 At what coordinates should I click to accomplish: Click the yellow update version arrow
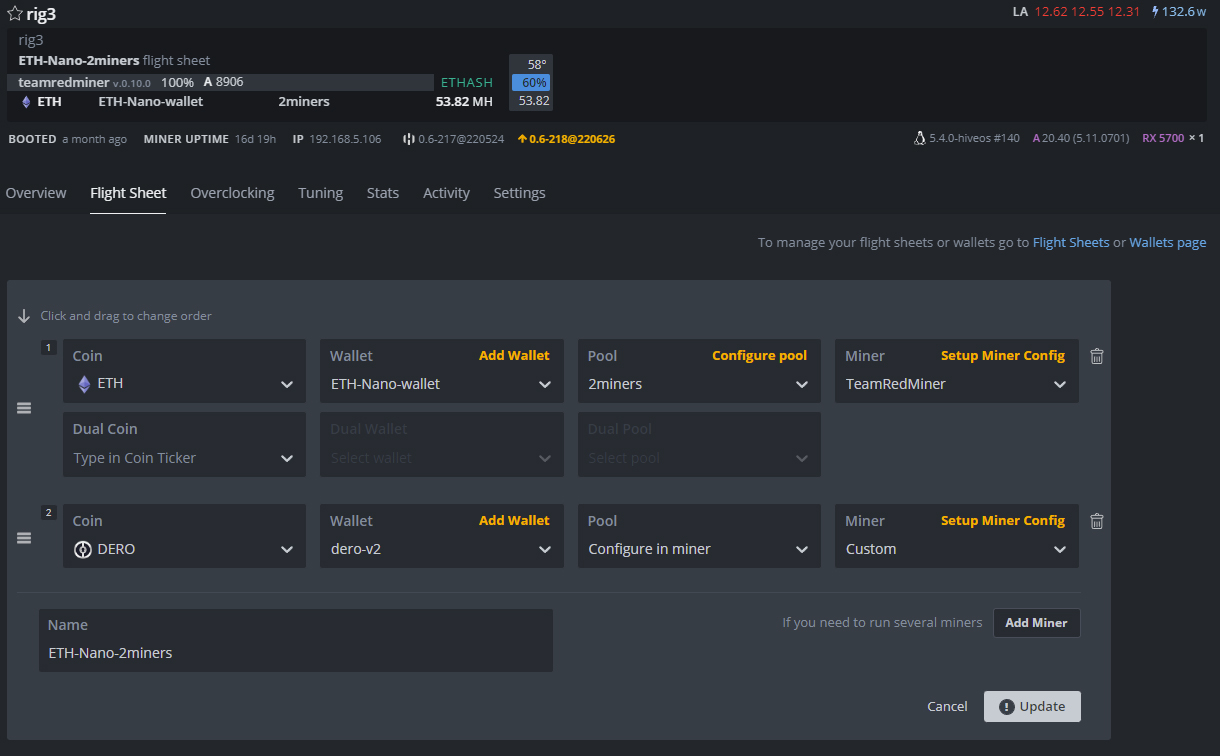(x=522, y=139)
